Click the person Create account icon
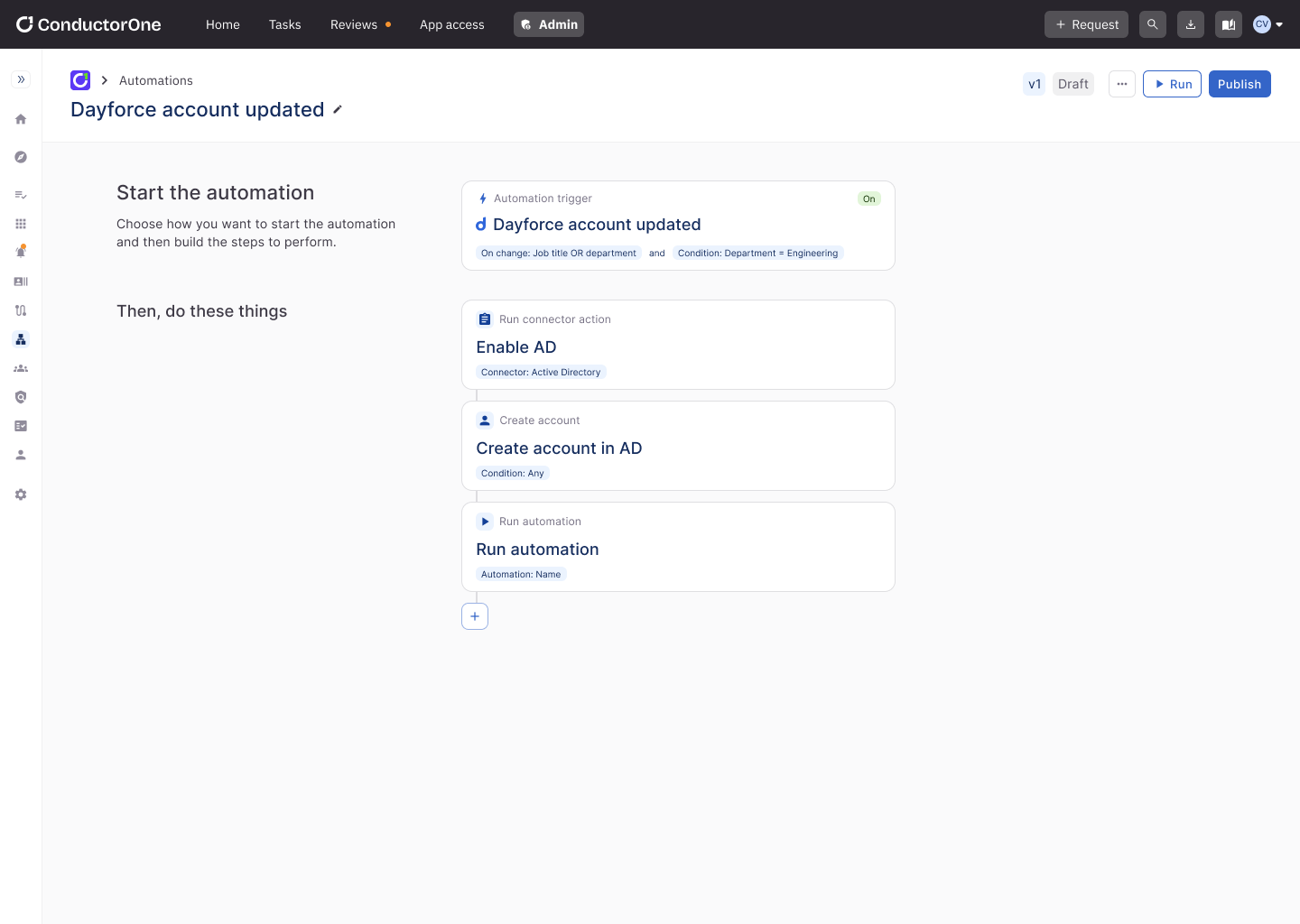 pos(485,420)
